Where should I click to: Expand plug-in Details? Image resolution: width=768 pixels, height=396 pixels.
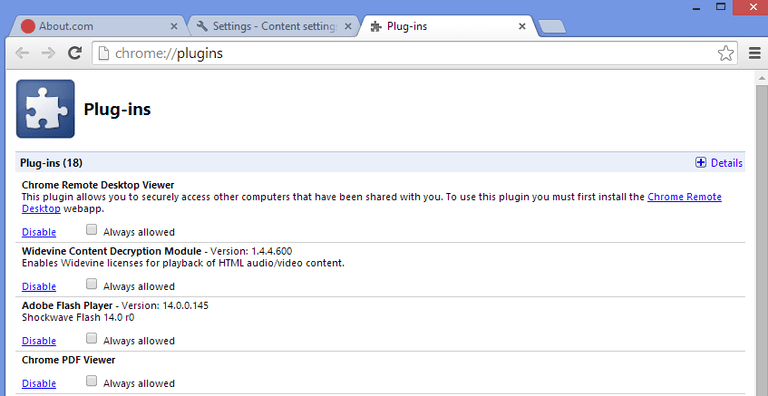(x=727, y=163)
